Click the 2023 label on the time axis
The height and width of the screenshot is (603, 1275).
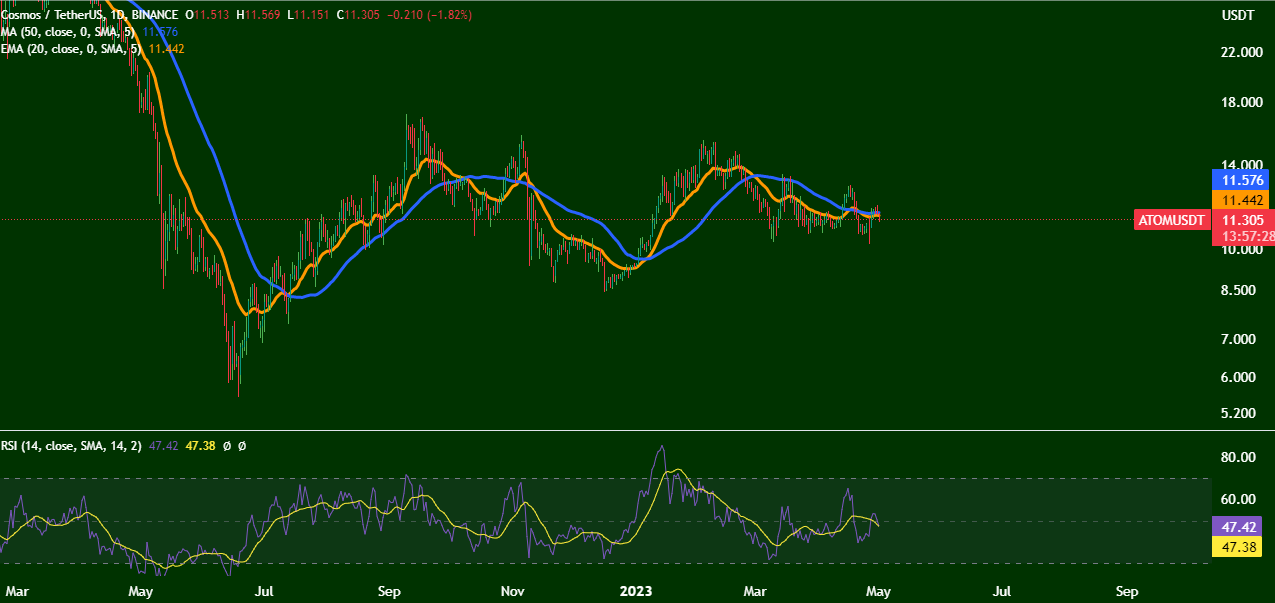(636, 591)
